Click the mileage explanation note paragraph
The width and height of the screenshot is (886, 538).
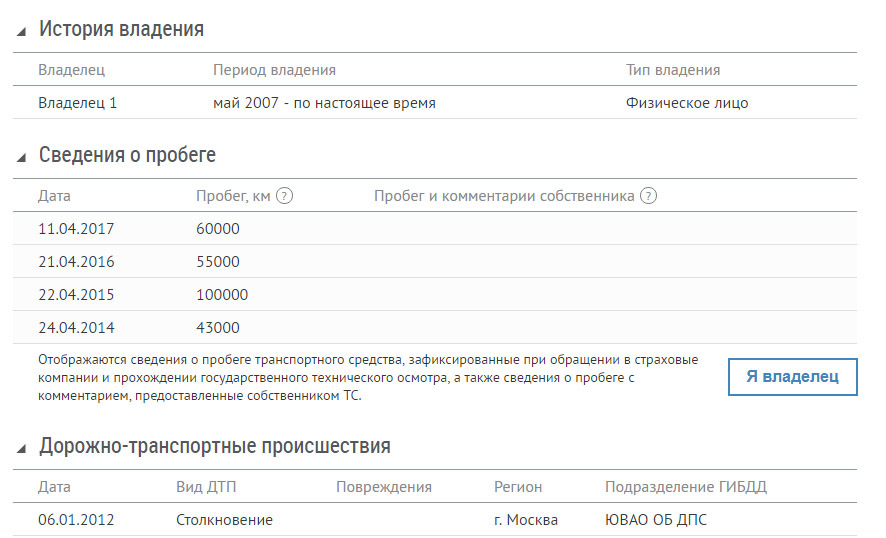(368, 378)
